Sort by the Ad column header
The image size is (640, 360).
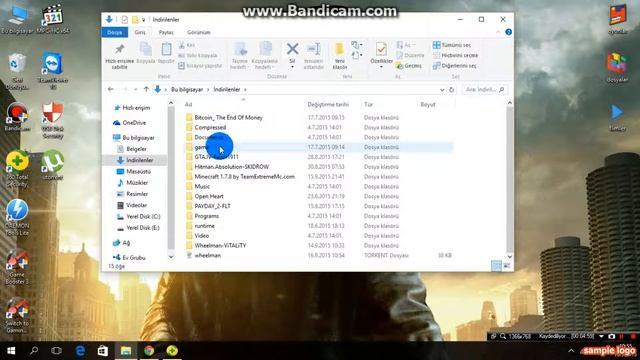click(188, 104)
